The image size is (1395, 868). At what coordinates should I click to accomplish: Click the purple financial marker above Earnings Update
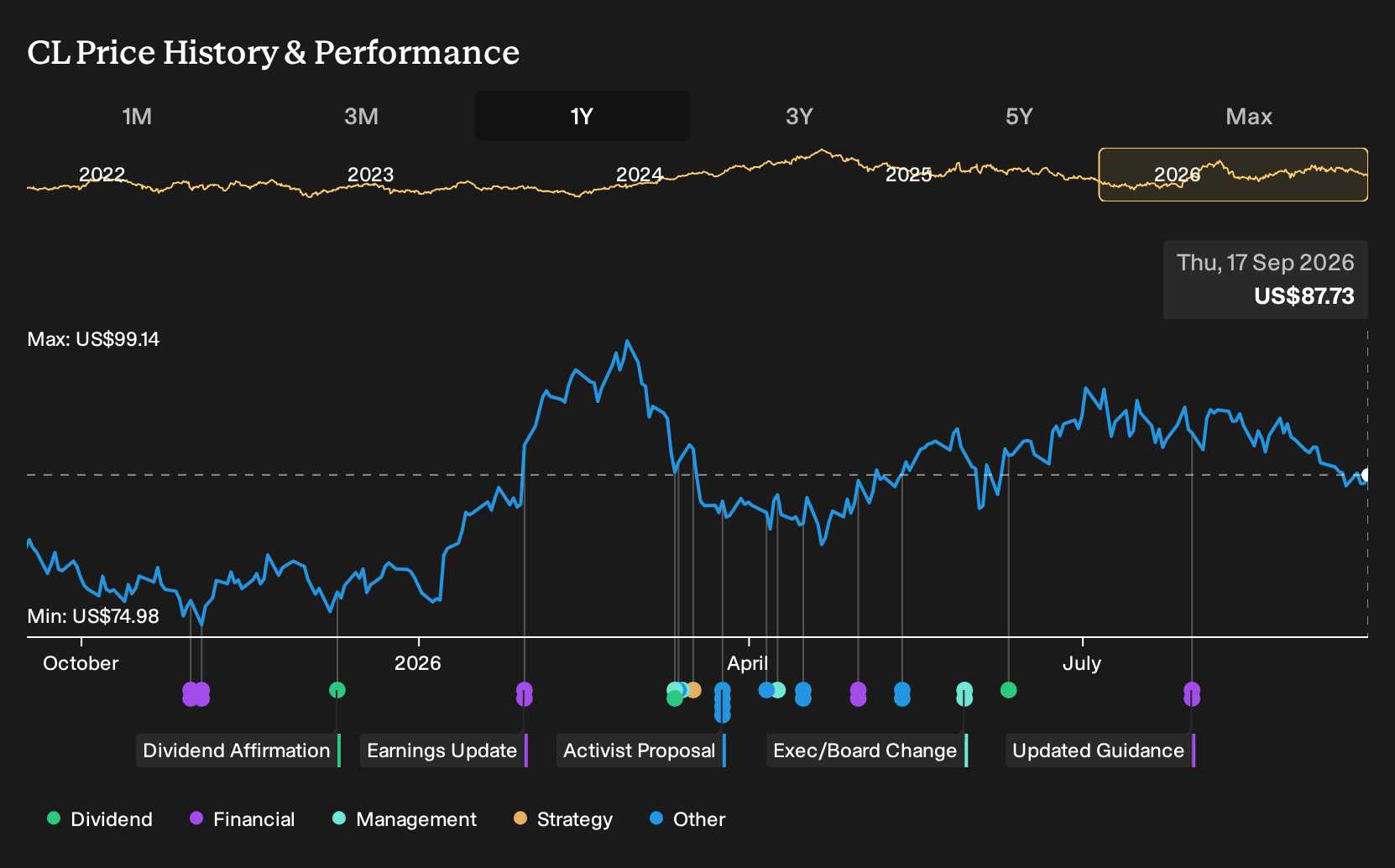pyautogui.click(x=525, y=694)
